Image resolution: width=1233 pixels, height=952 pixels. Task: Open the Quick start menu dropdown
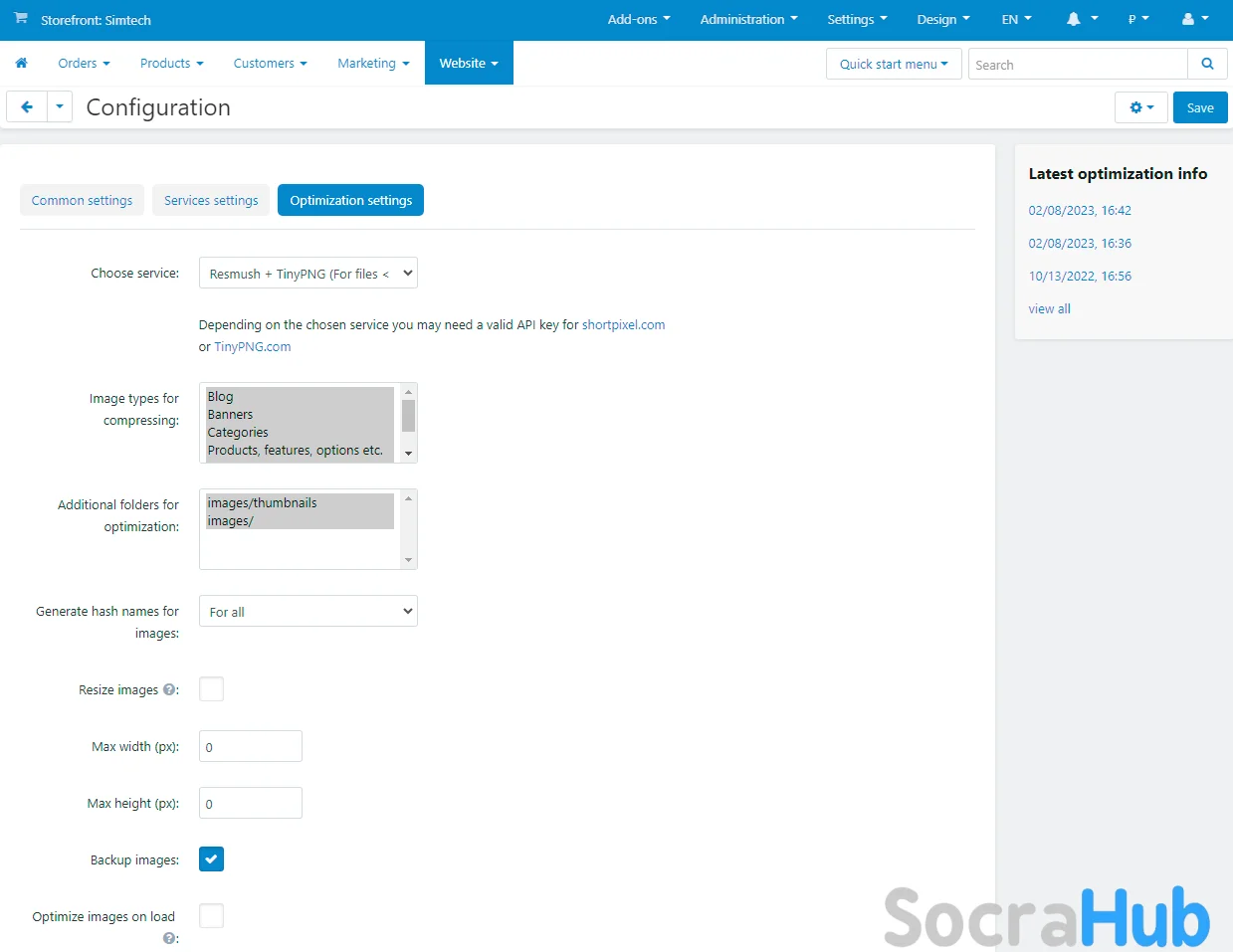[893, 64]
